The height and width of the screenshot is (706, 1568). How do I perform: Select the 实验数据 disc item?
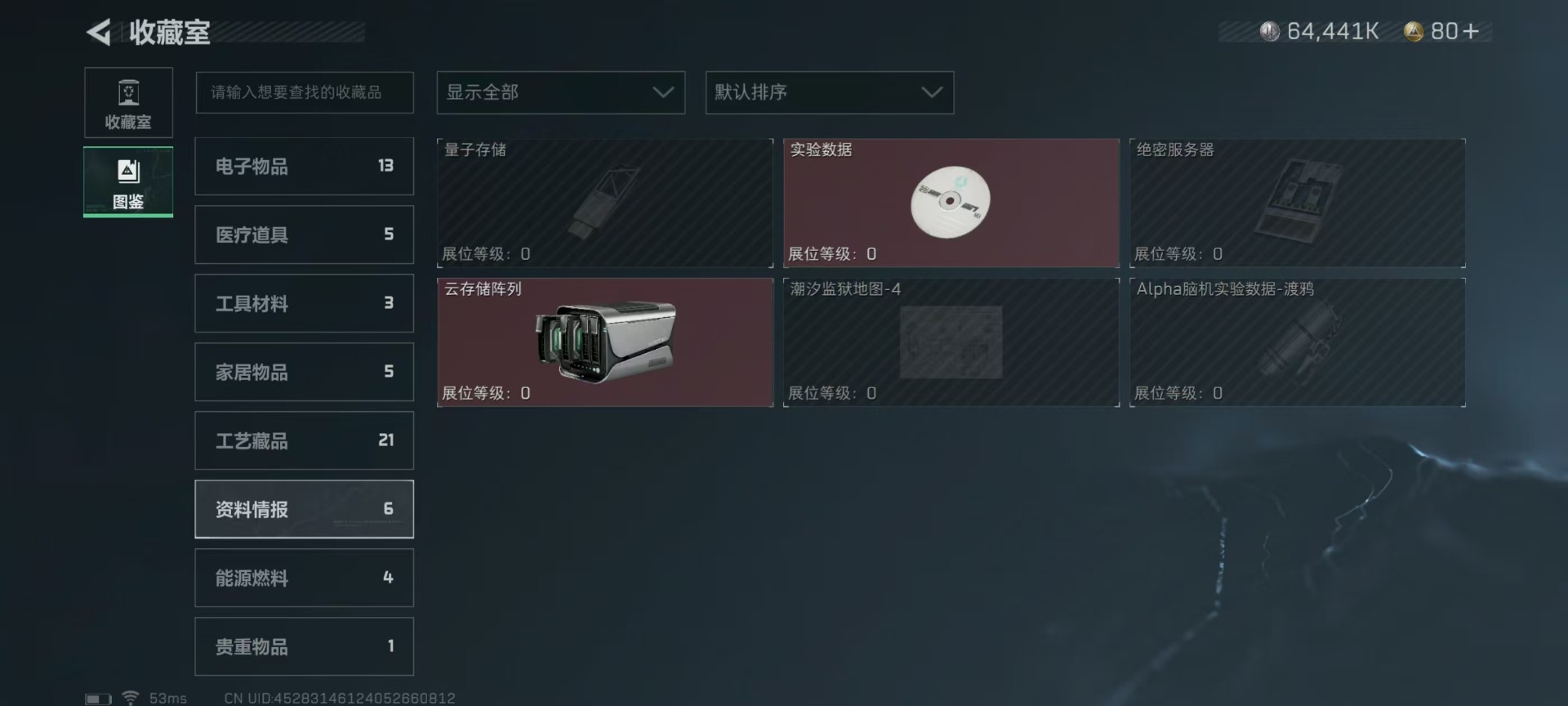[951, 203]
